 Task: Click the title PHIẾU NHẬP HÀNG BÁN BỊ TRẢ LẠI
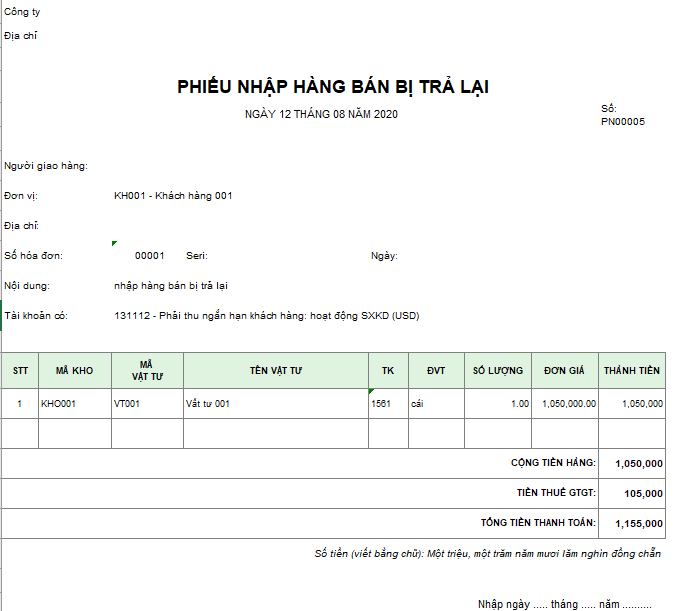(333, 87)
